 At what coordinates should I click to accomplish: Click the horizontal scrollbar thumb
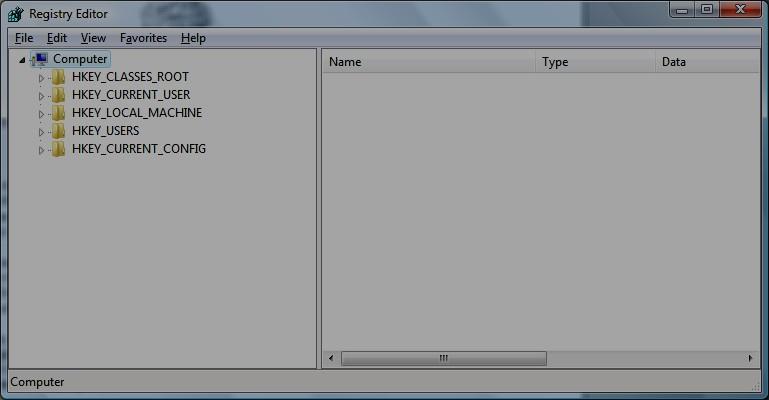click(443, 358)
